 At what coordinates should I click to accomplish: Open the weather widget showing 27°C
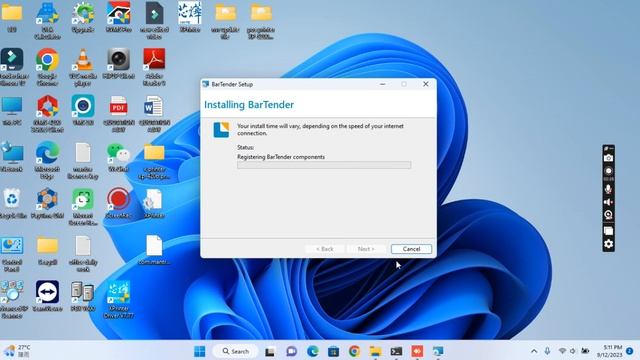coord(17,351)
